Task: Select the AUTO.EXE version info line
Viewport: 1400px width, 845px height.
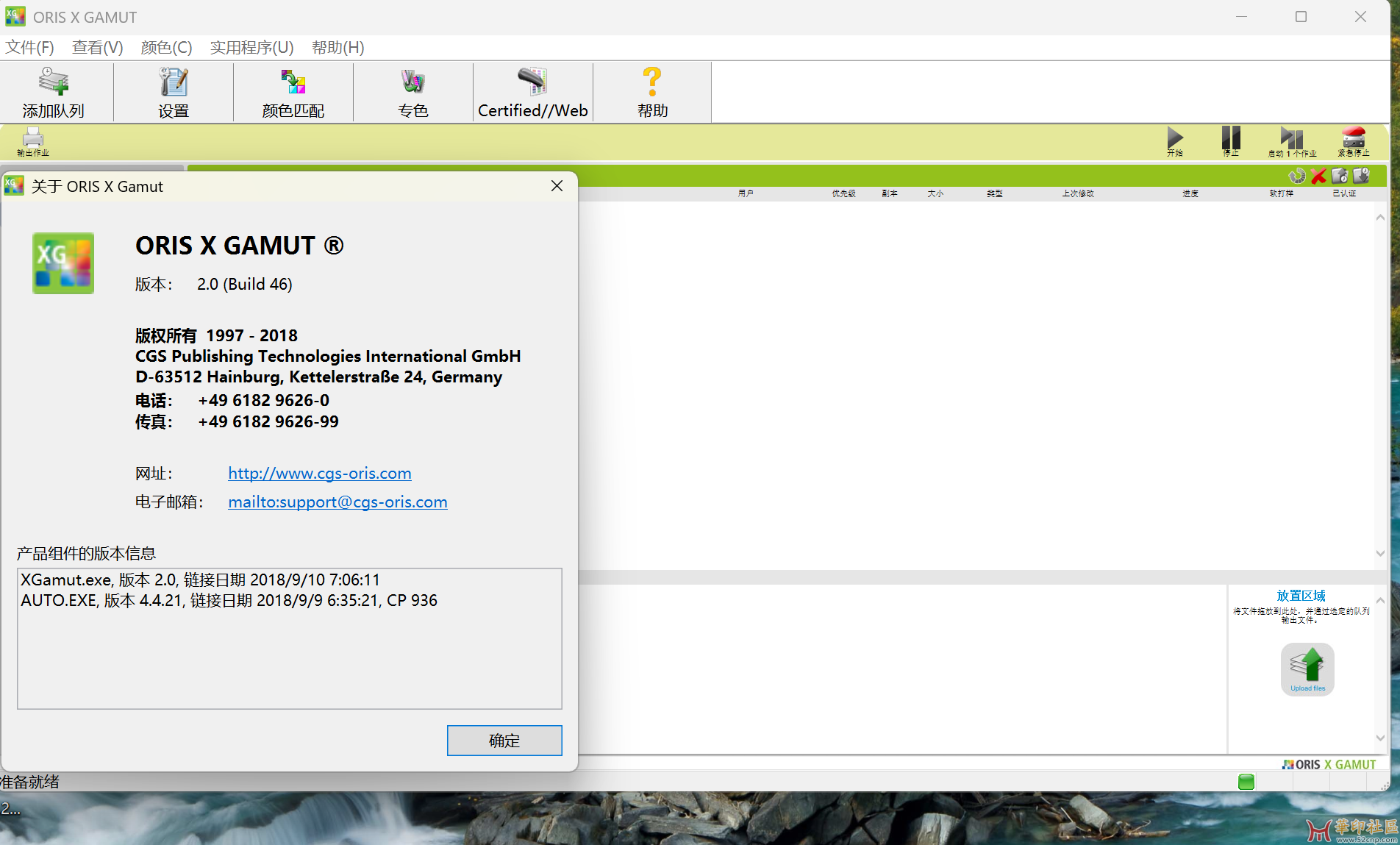Action: pyautogui.click(x=229, y=600)
